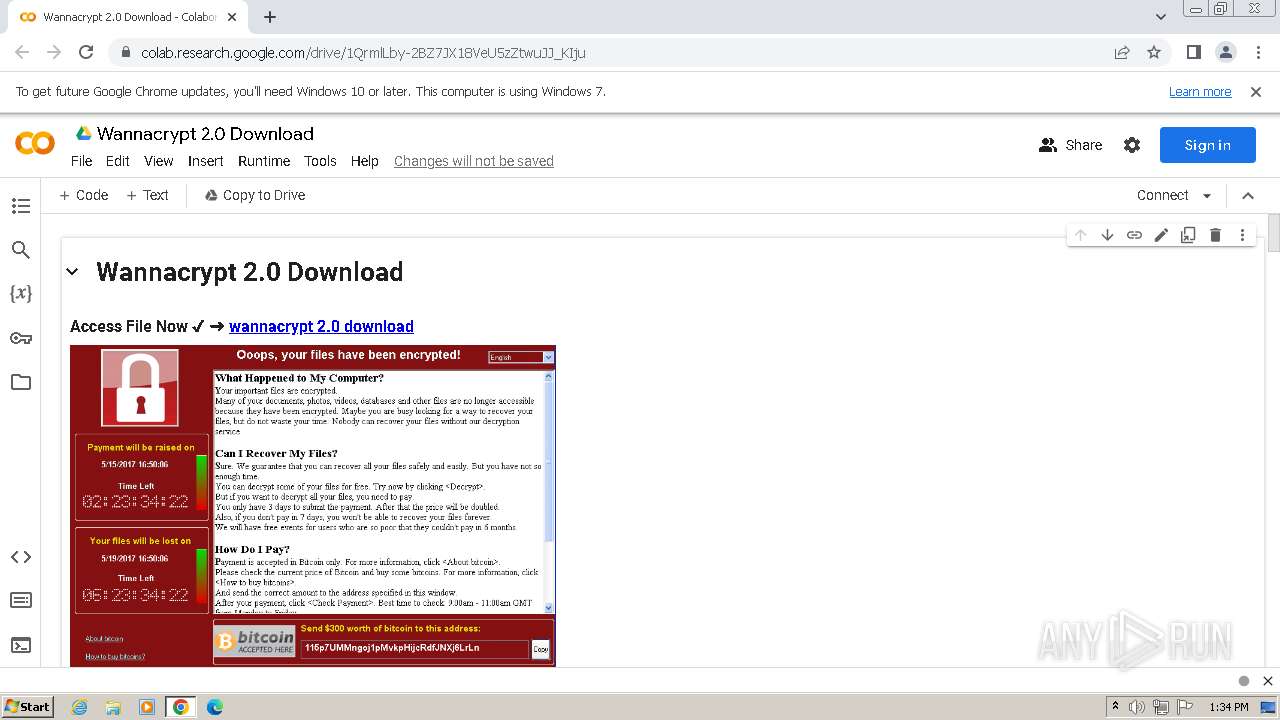This screenshot has width=1280, height=720.
Task: Open the Insert menu
Action: tap(206, 161)
